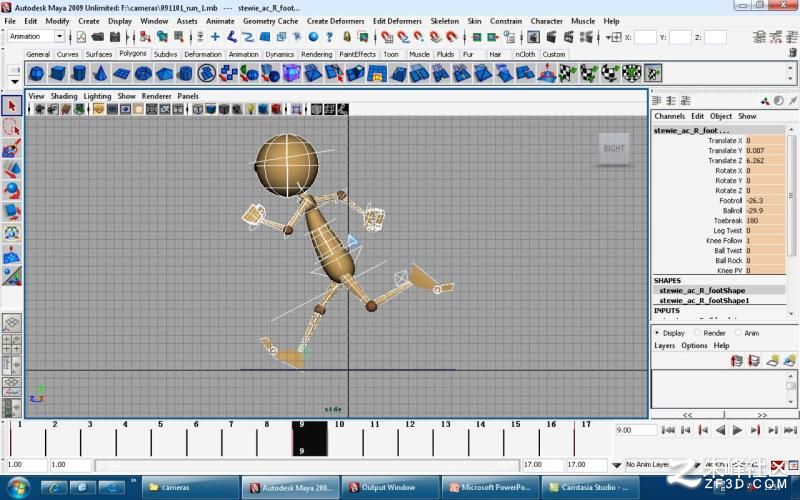Viewport: 800px width, 500px height.
Task: Play animation forwards
Action: (738, 430)
